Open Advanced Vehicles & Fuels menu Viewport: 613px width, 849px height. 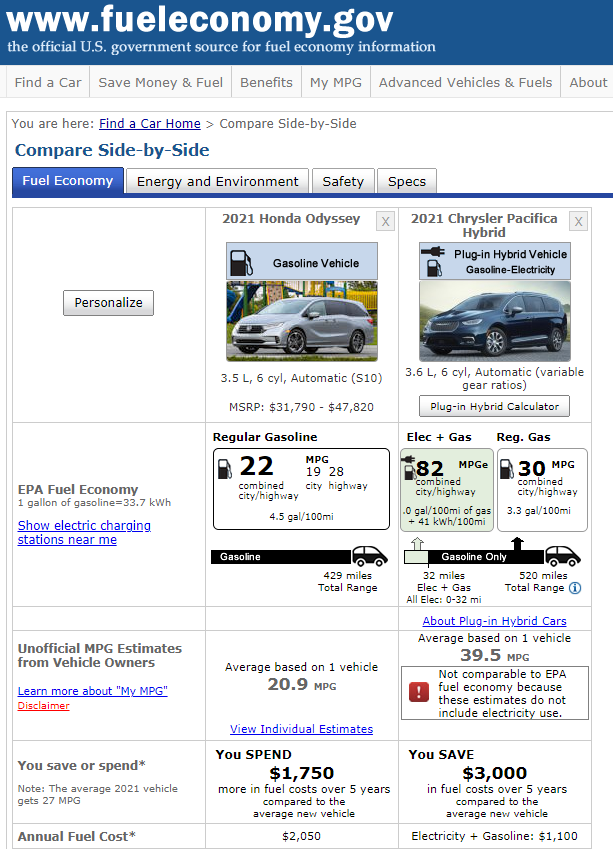point(465,82)
